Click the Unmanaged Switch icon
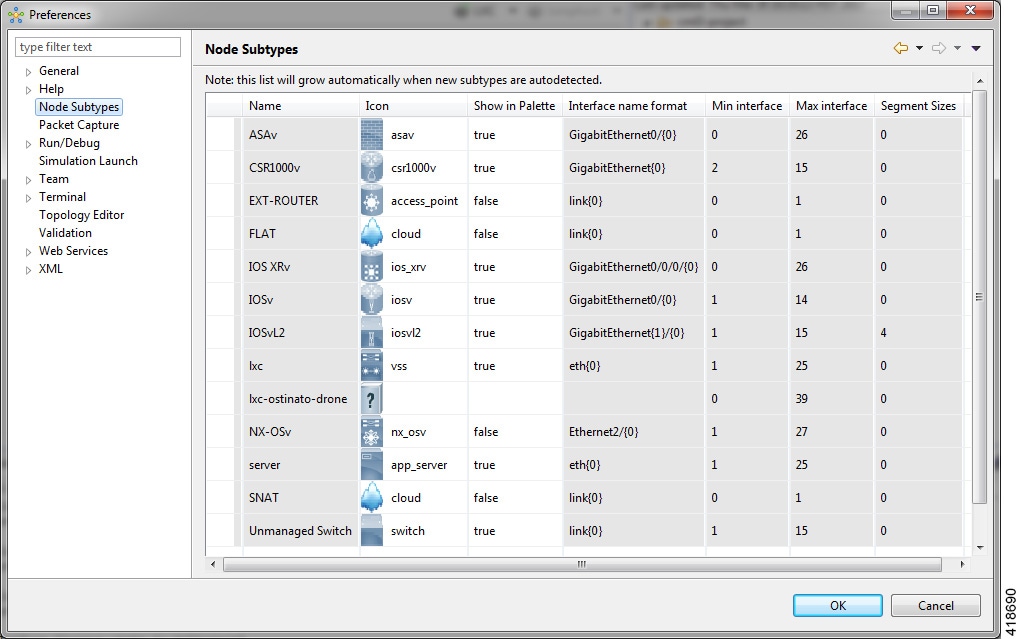This screenshot has height=639, width=1018. [x=372, y=531]
